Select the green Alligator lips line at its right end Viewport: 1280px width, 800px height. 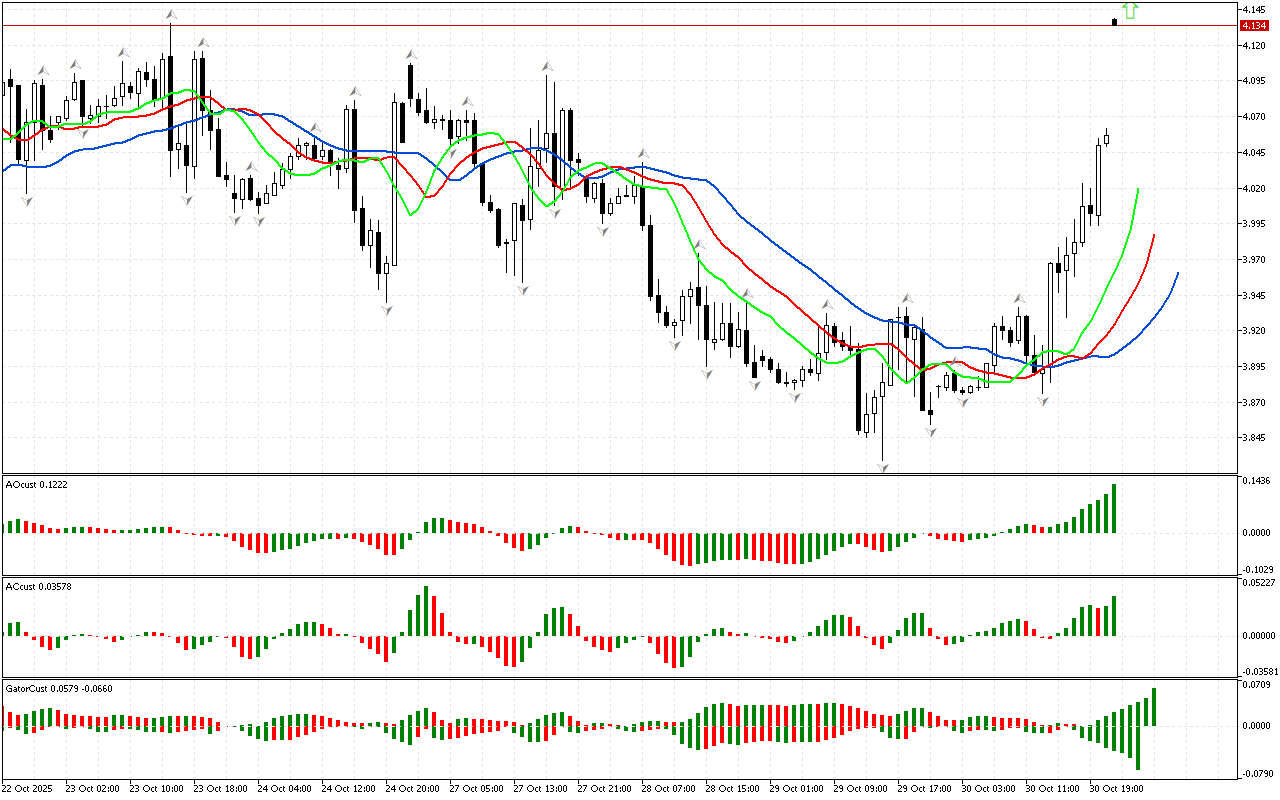(x=1138, y=189)
